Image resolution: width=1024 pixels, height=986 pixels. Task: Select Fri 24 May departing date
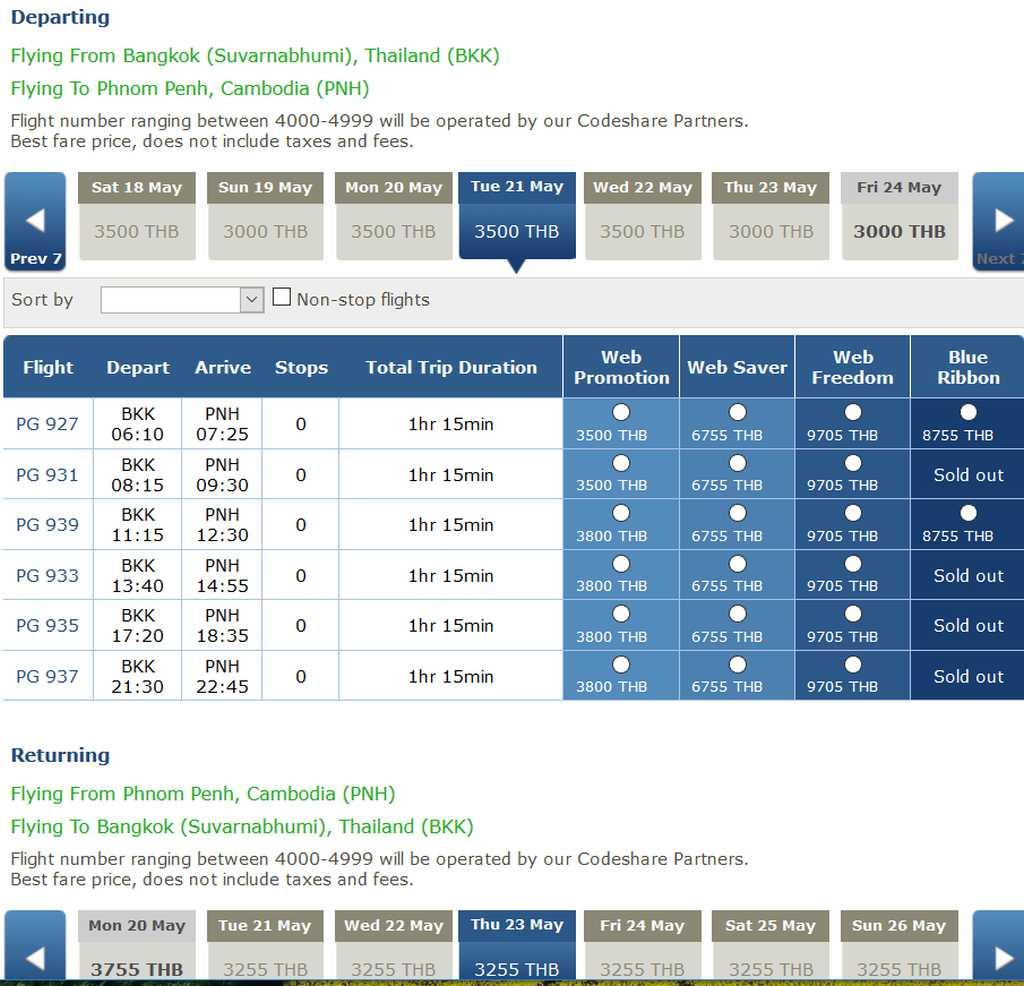coord(899,216)
